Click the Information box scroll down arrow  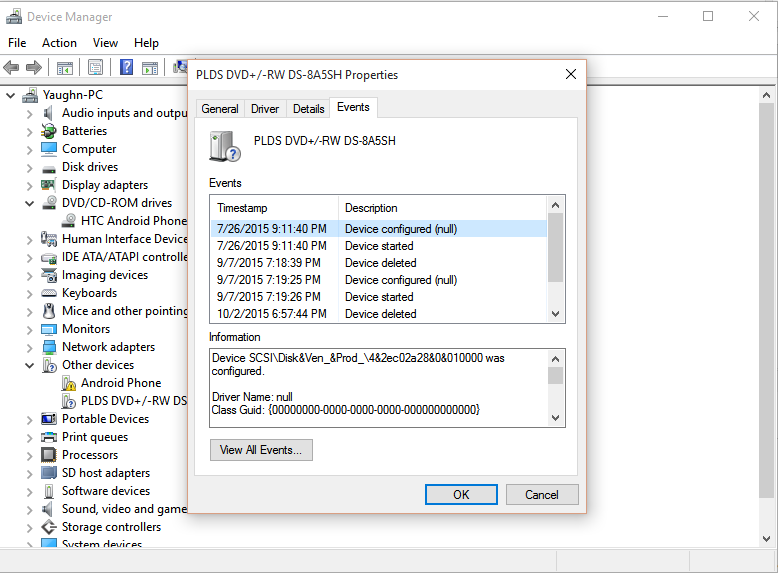[555, 418]
